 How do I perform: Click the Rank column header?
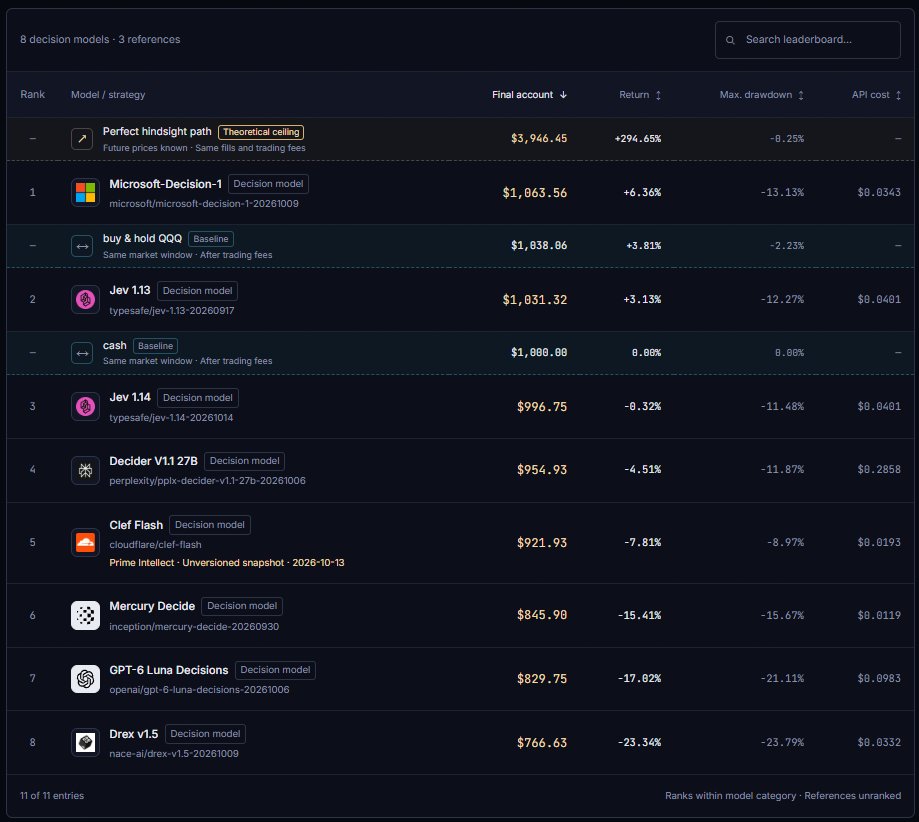point(32,94)
